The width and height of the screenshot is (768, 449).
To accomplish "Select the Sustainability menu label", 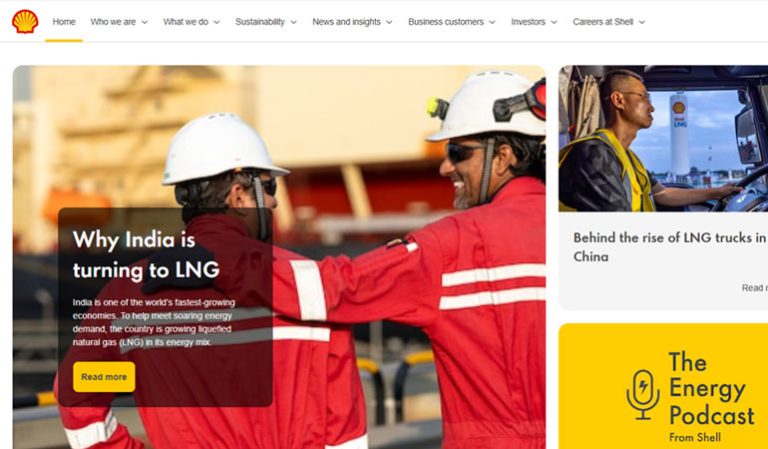I will pyautogui.click(x=260, y=22).
